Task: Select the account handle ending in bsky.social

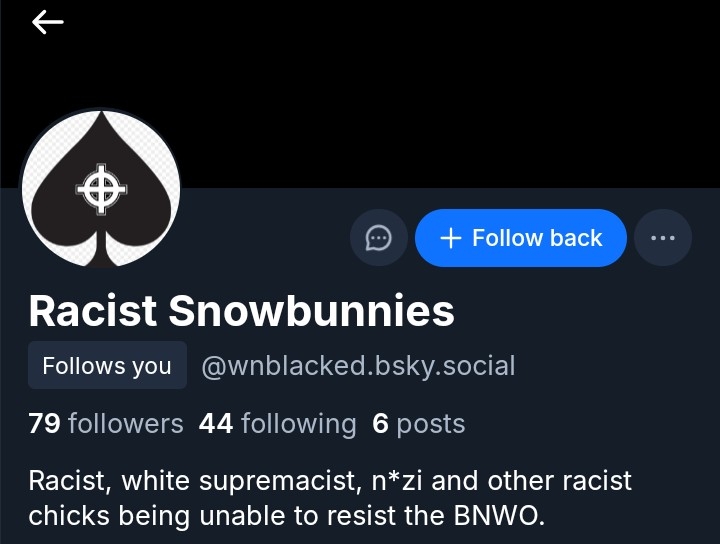Action: (358, 366)
